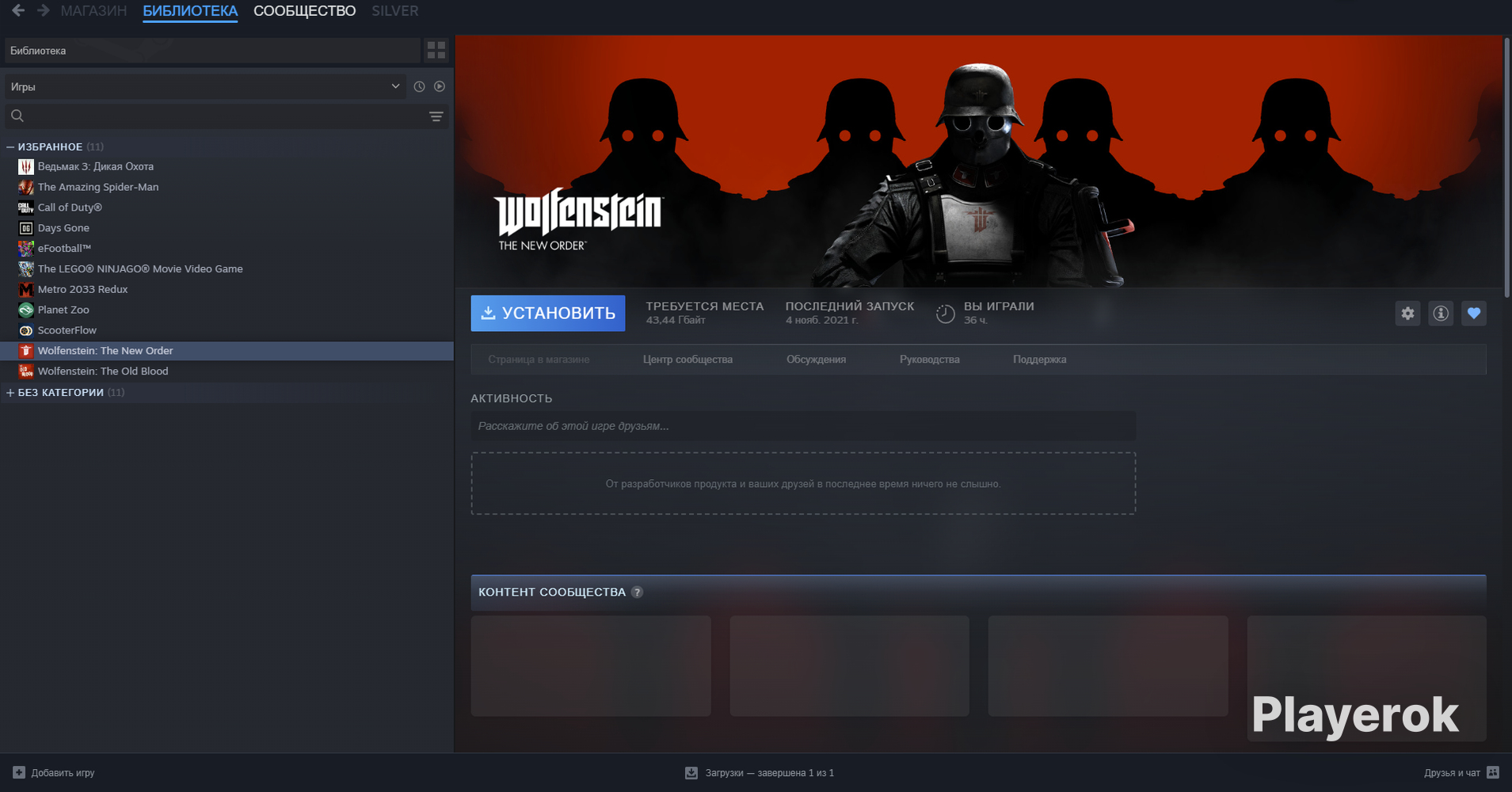Sort by recent activity clock icon
The width and height of the screenshot is (1512, 792).
click(x=419, y=86)
